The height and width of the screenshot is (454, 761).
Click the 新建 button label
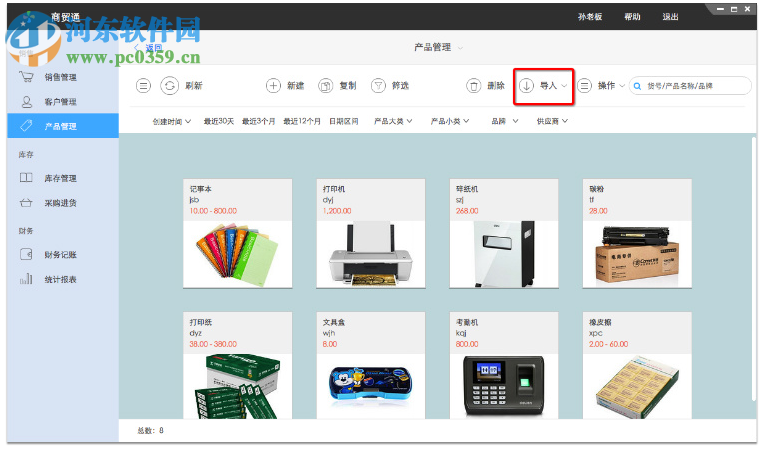(295, 86)
